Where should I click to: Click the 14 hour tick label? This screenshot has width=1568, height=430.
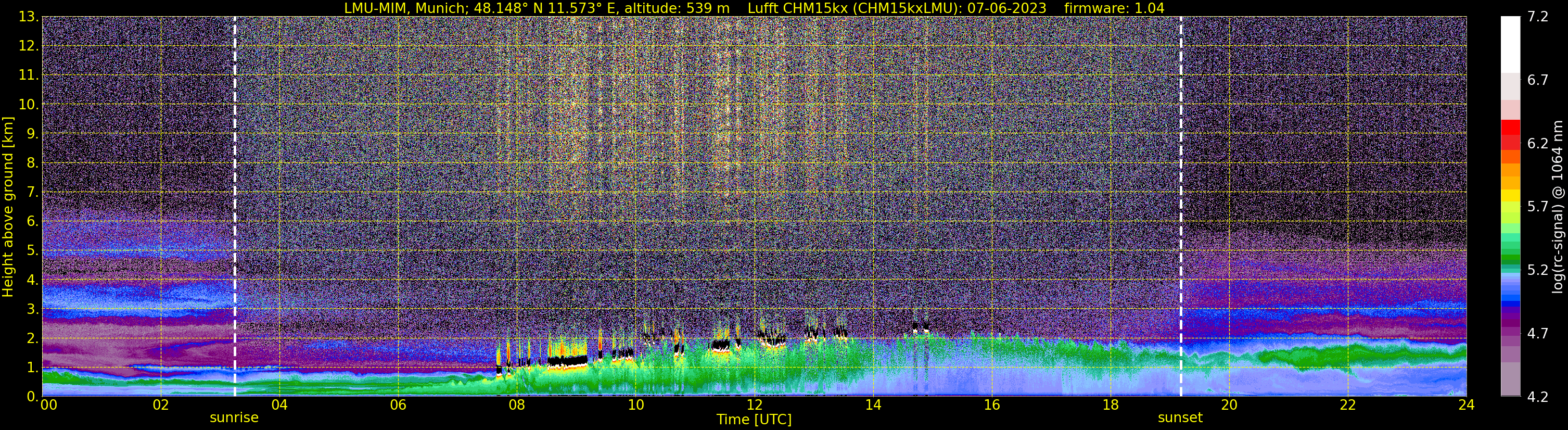(873, 405)
